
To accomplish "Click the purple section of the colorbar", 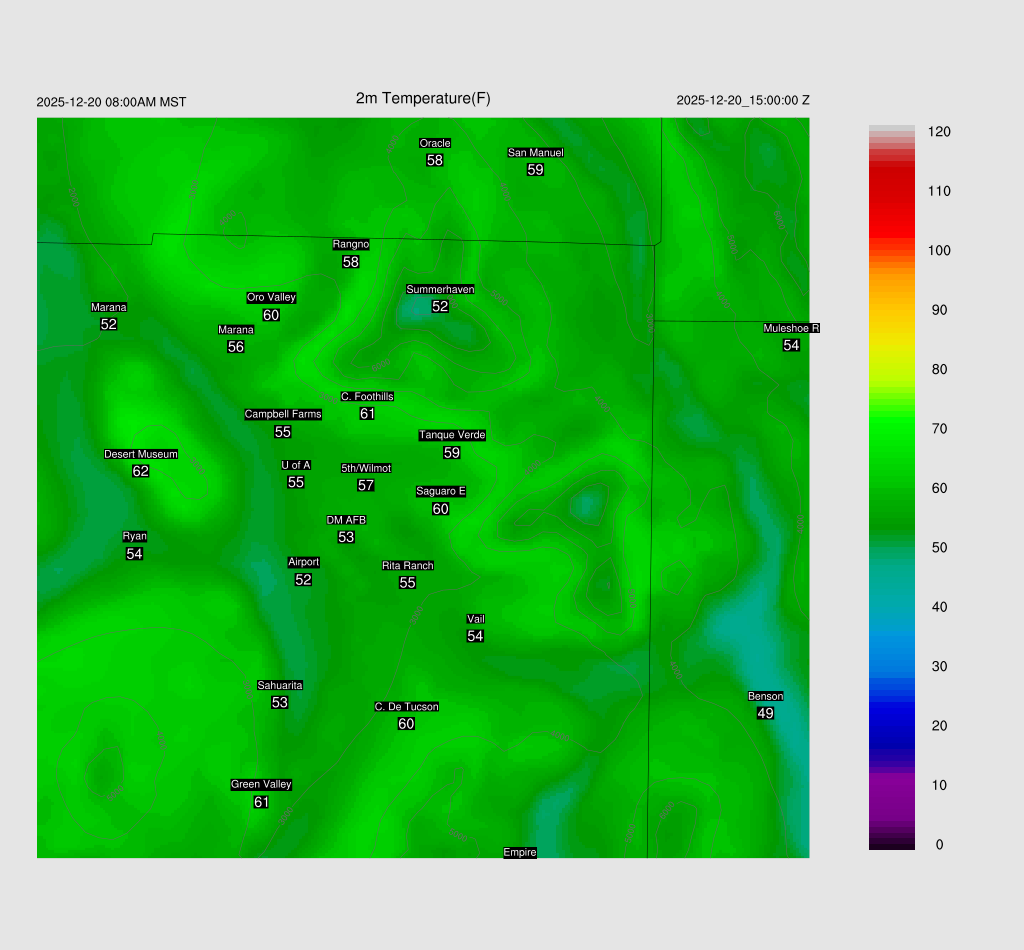I will 892,795.
